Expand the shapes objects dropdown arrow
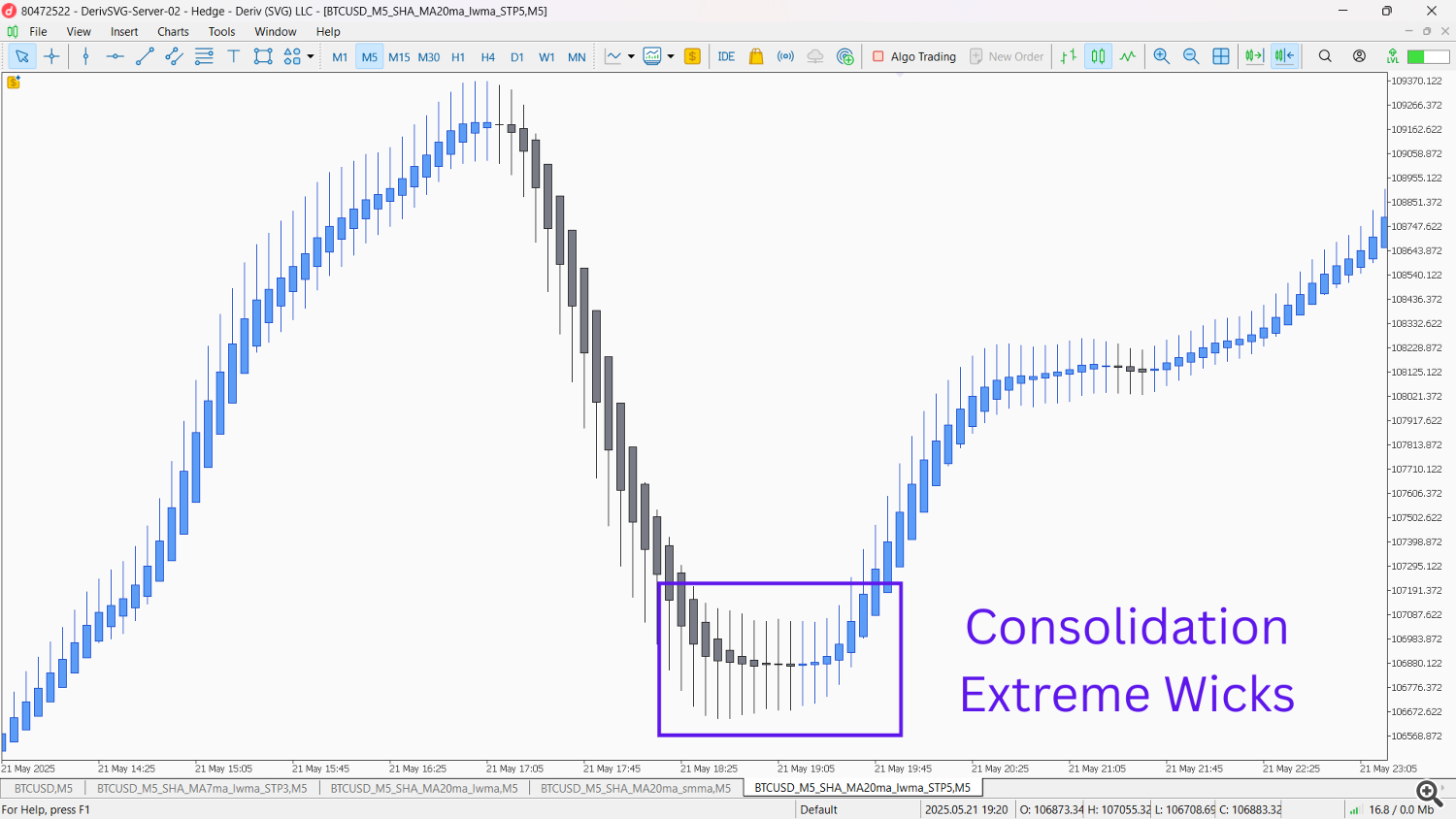 [311, 56]
